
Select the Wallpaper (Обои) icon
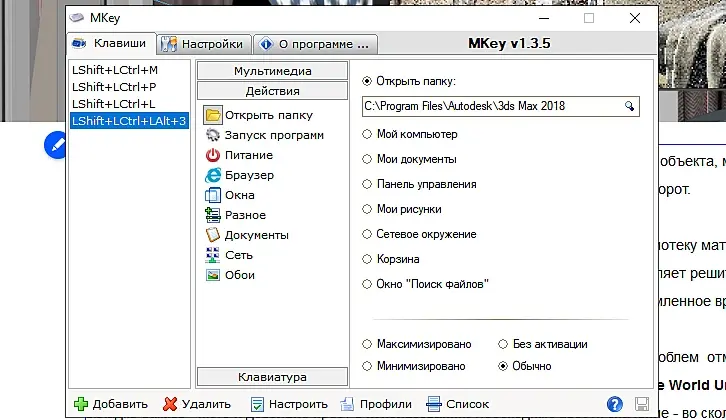click(x=212, y=275)
